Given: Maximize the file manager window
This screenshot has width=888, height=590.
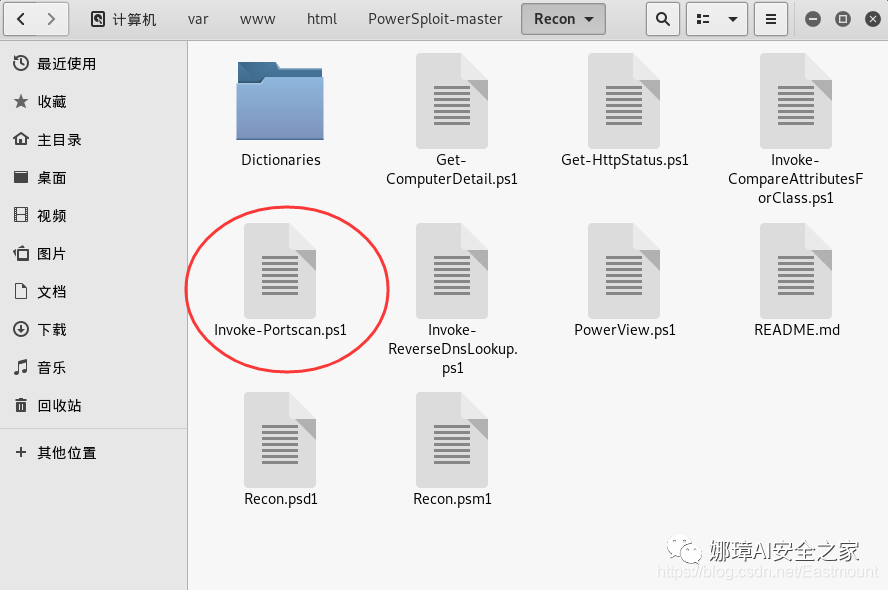Looking at the screenshot, I should click(843, 19).
